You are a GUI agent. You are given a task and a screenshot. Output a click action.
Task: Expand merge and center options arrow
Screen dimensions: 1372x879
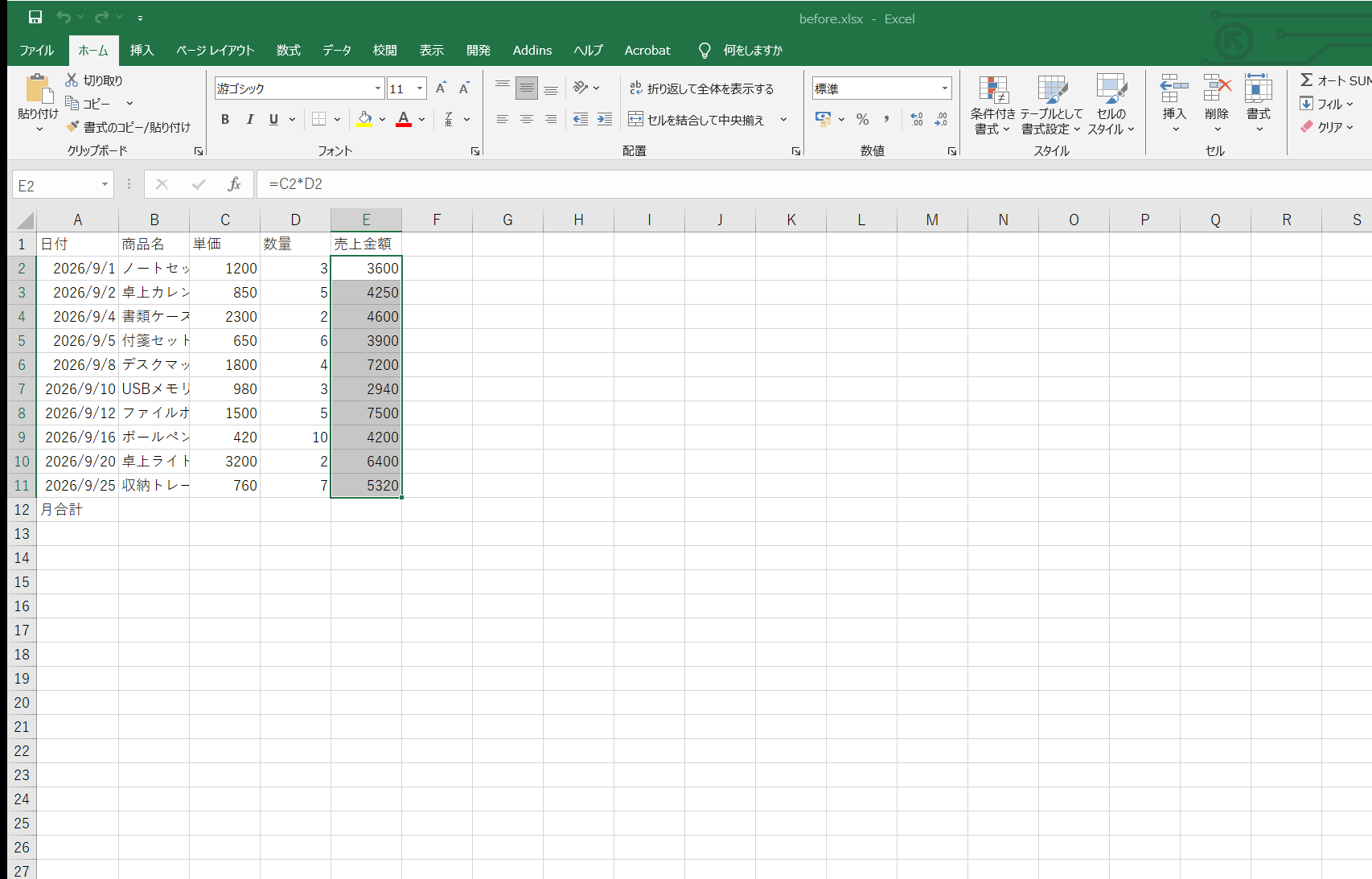point(783,119)
